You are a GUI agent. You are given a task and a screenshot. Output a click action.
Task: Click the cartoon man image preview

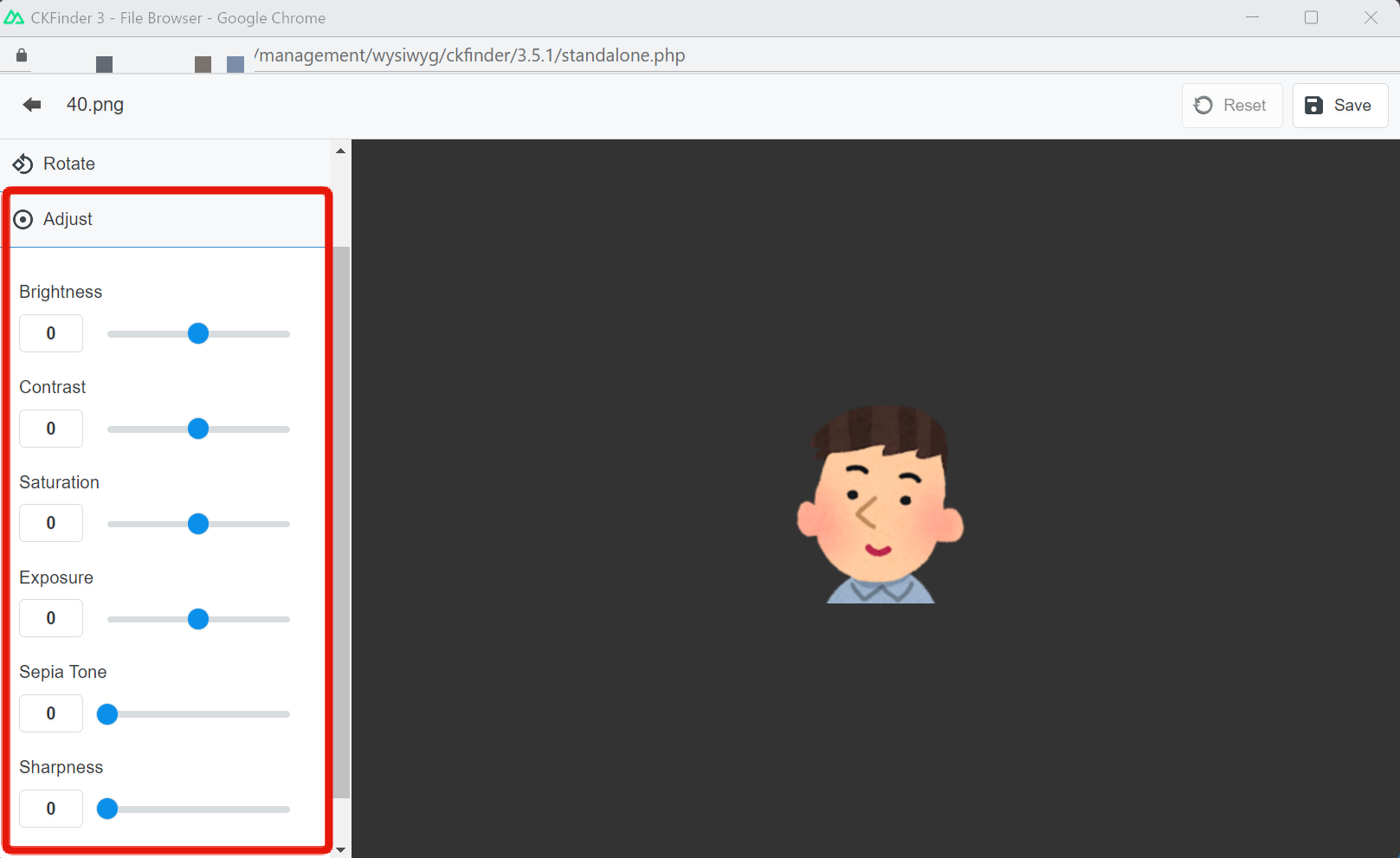pos(881,504)
